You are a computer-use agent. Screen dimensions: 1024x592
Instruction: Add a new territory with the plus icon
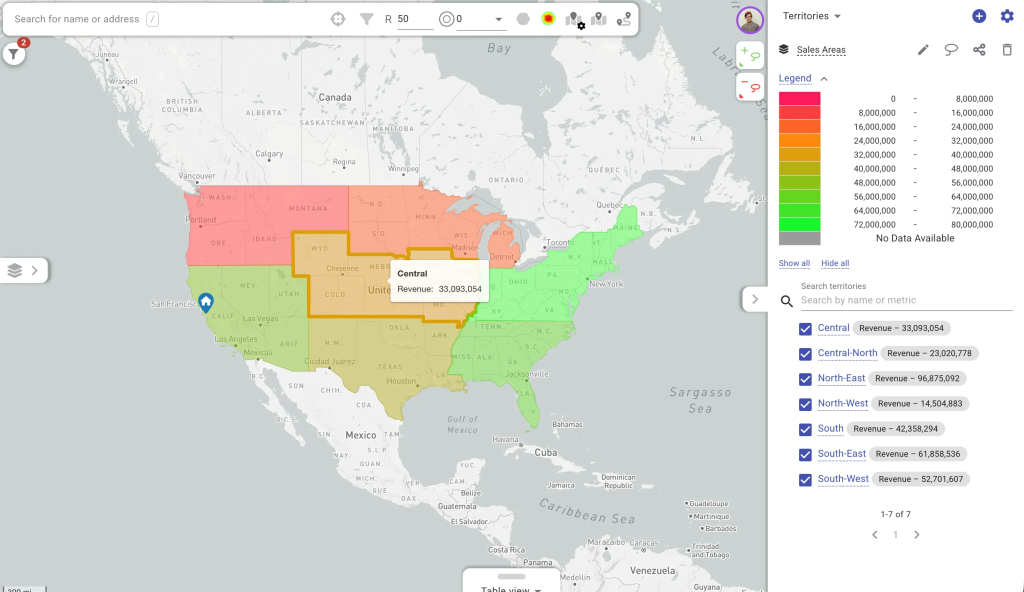pyautogui.click(x=979, y=16)
